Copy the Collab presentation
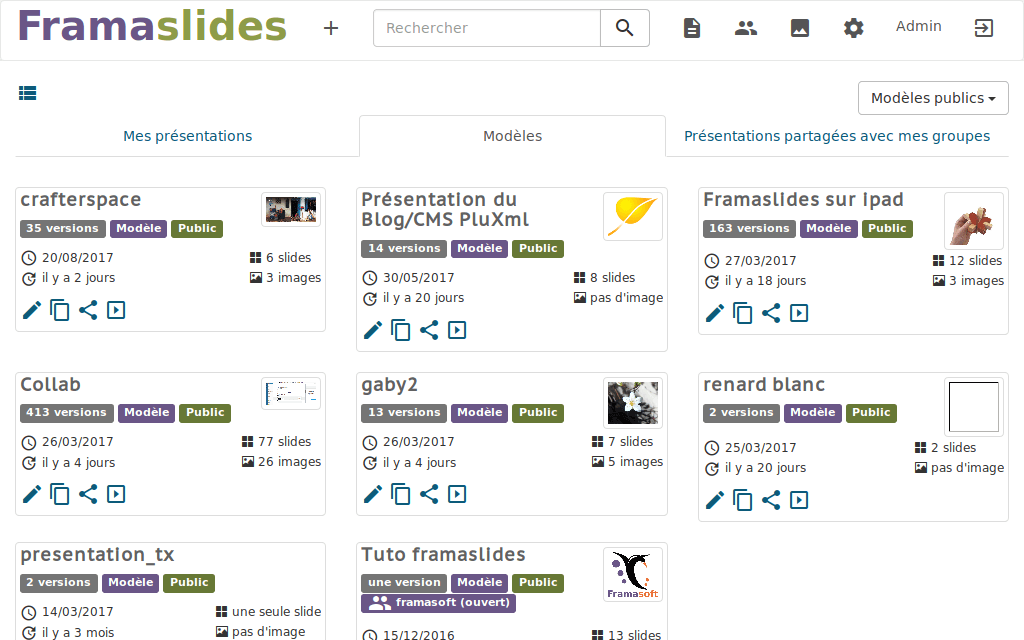 tap(60, 494)
